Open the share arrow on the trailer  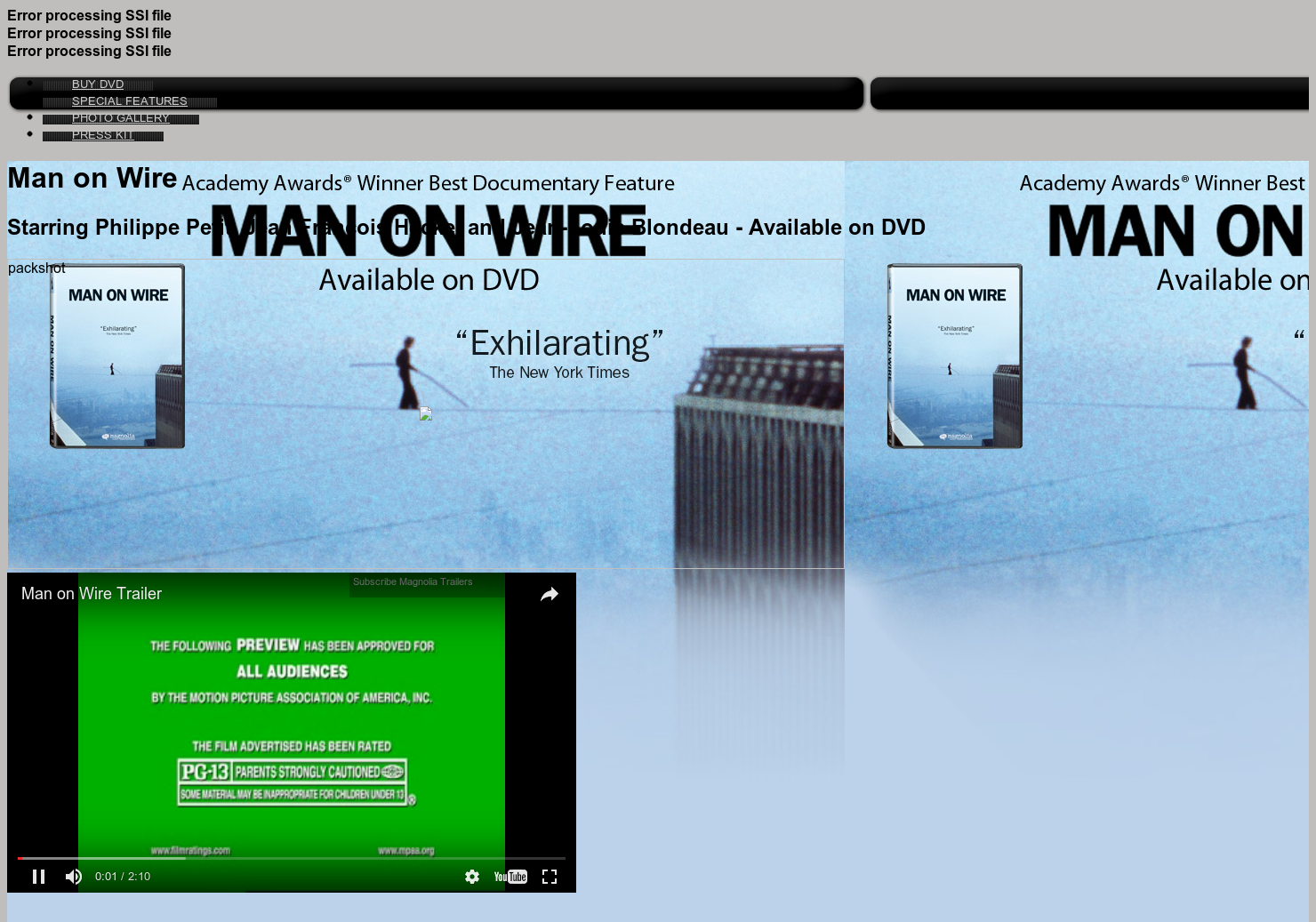pyautogui.click(x=549, y=594)
